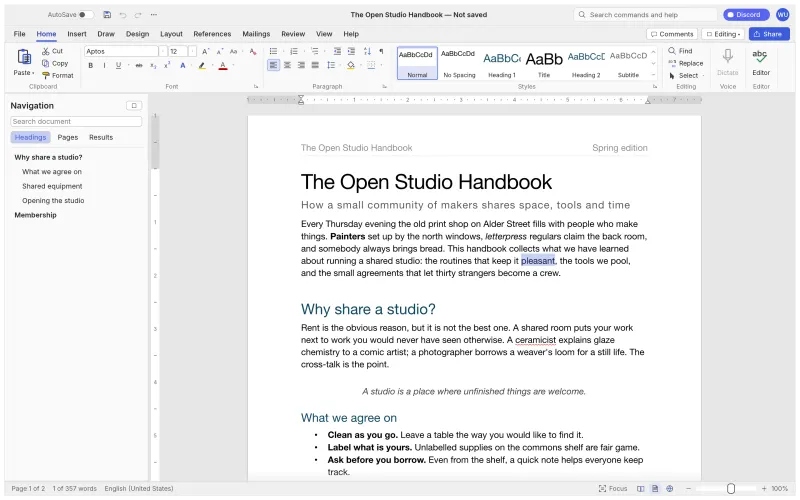This screenshot has height=500, width=800.
Task: Cut the selected text
Action: 53,51
